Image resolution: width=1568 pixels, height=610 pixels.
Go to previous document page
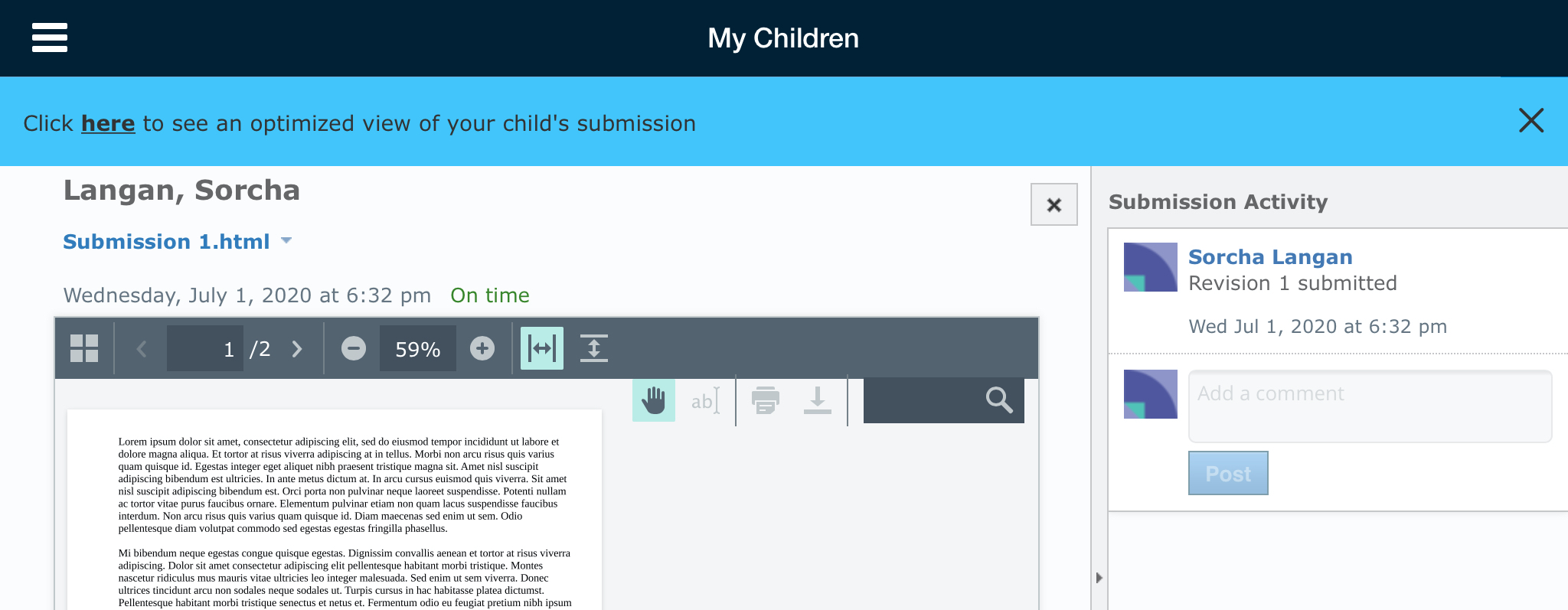tap(141, 349)
